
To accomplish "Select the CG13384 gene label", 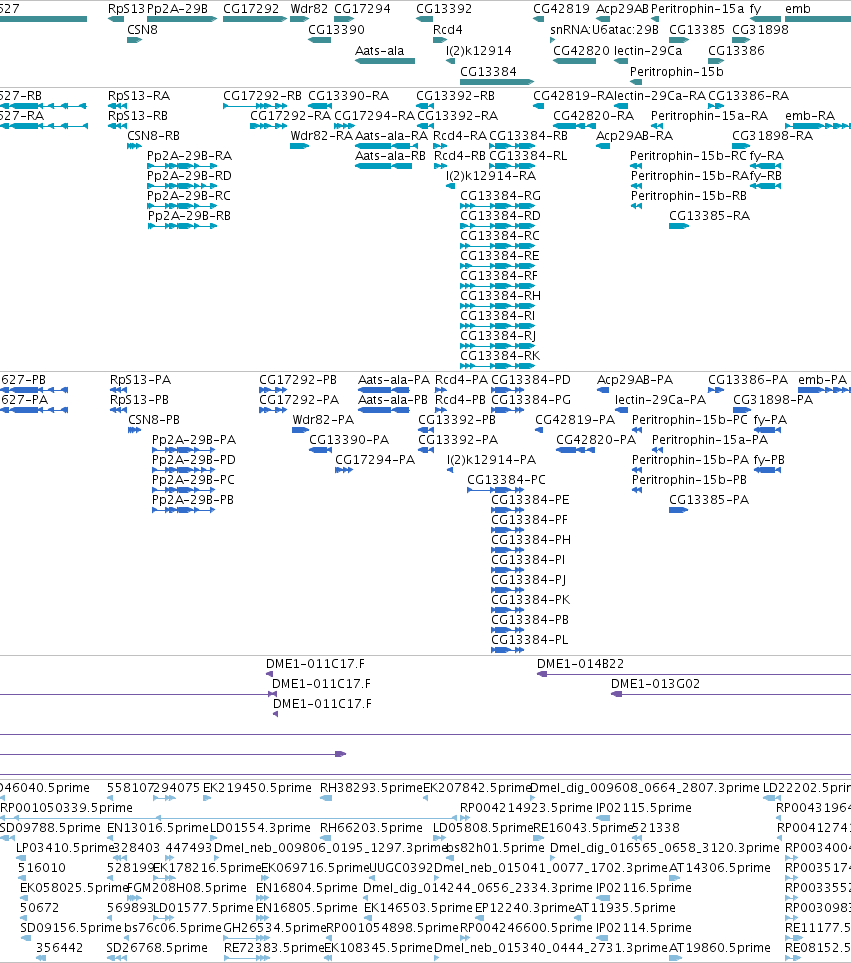I will coord(488,71).
